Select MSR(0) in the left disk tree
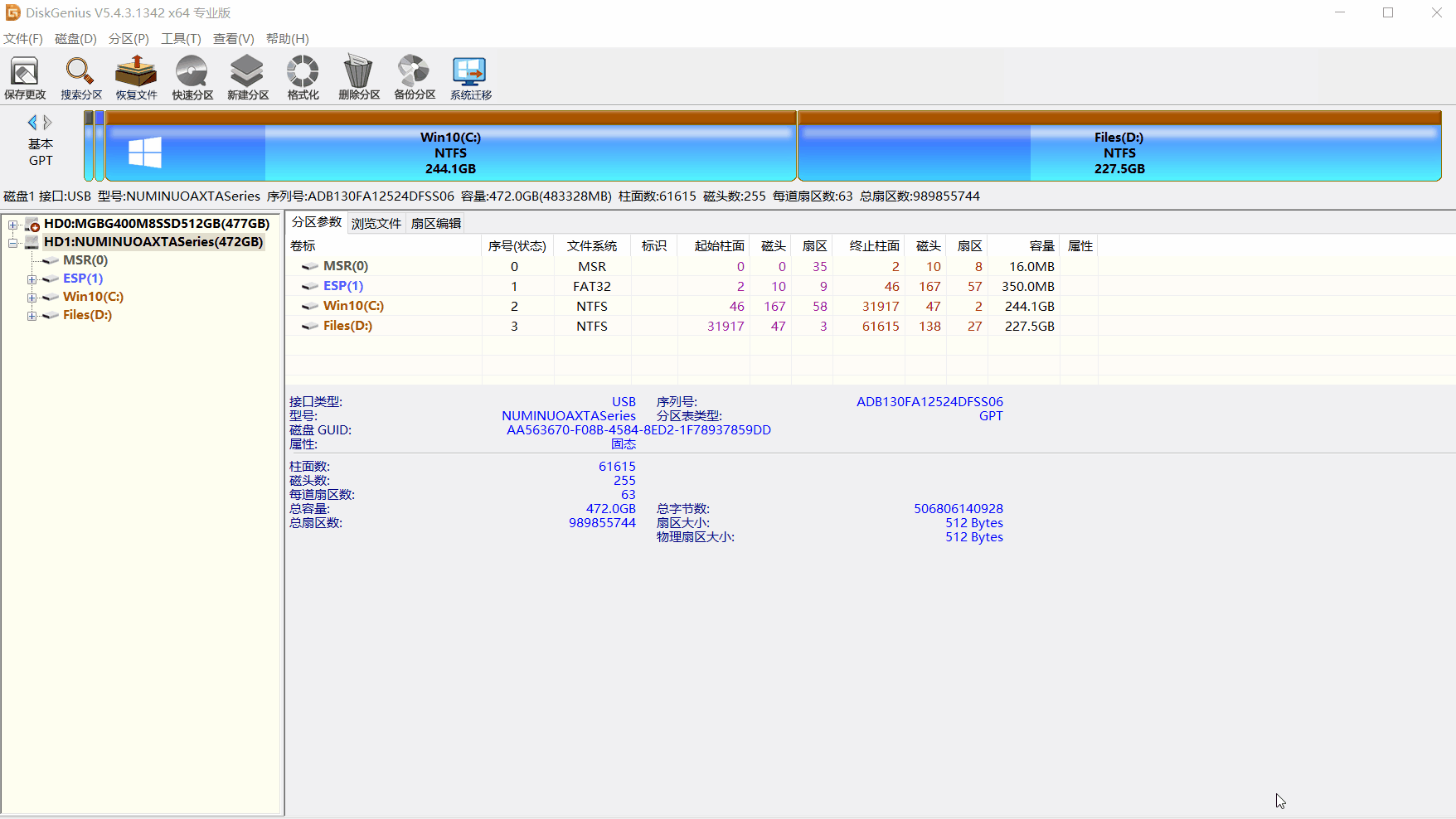Image resolution: width=1456 pixels, height=819 pixels. pos(85,260)
